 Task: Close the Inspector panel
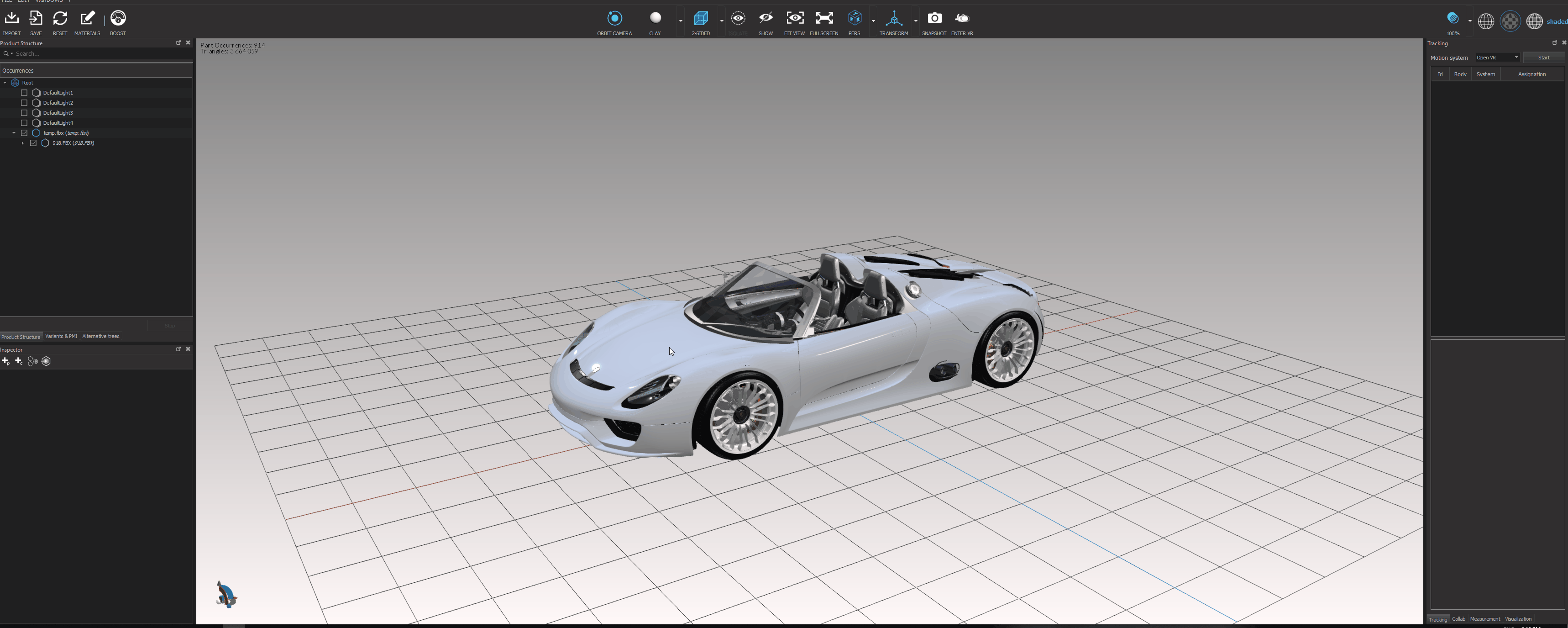tap(188, 349)
